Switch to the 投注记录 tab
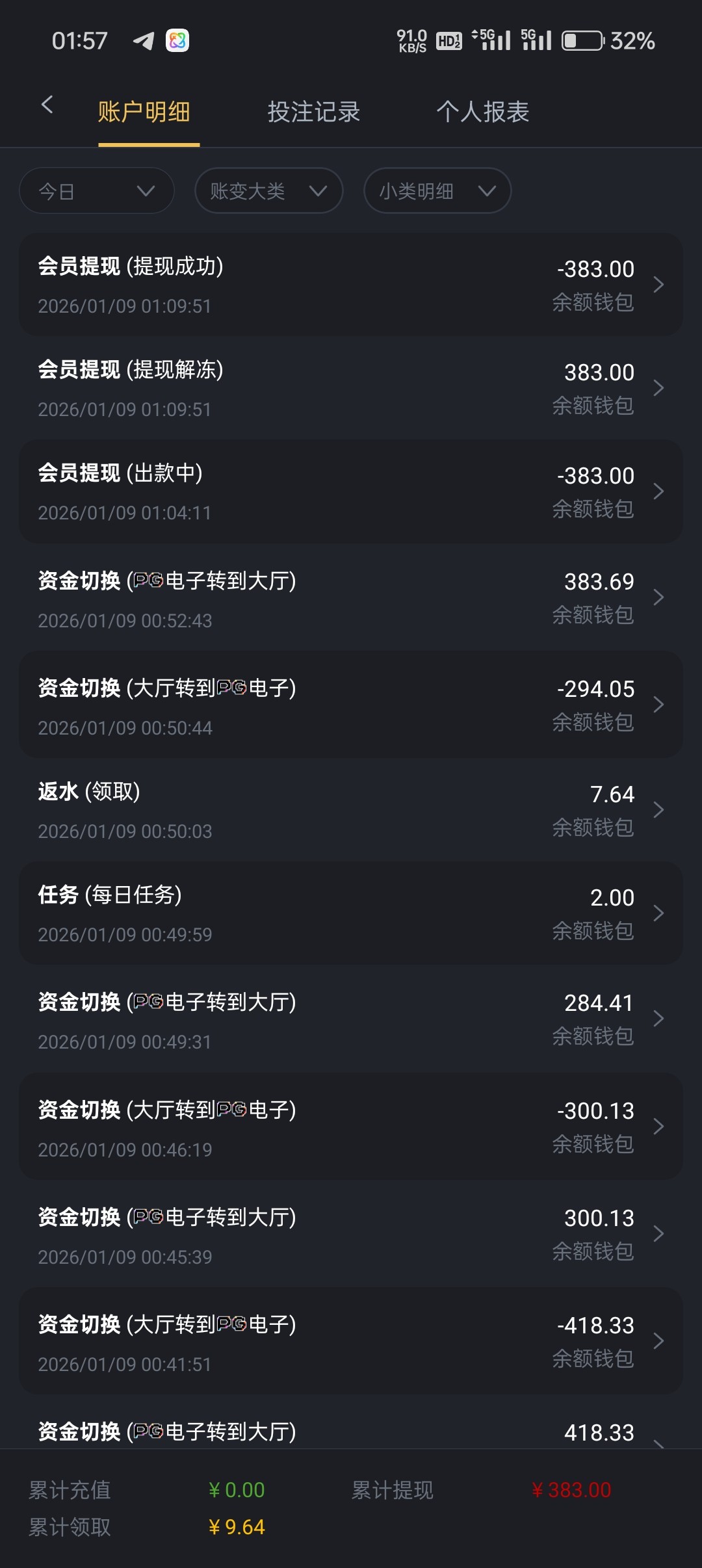 [x=313, y=112]
